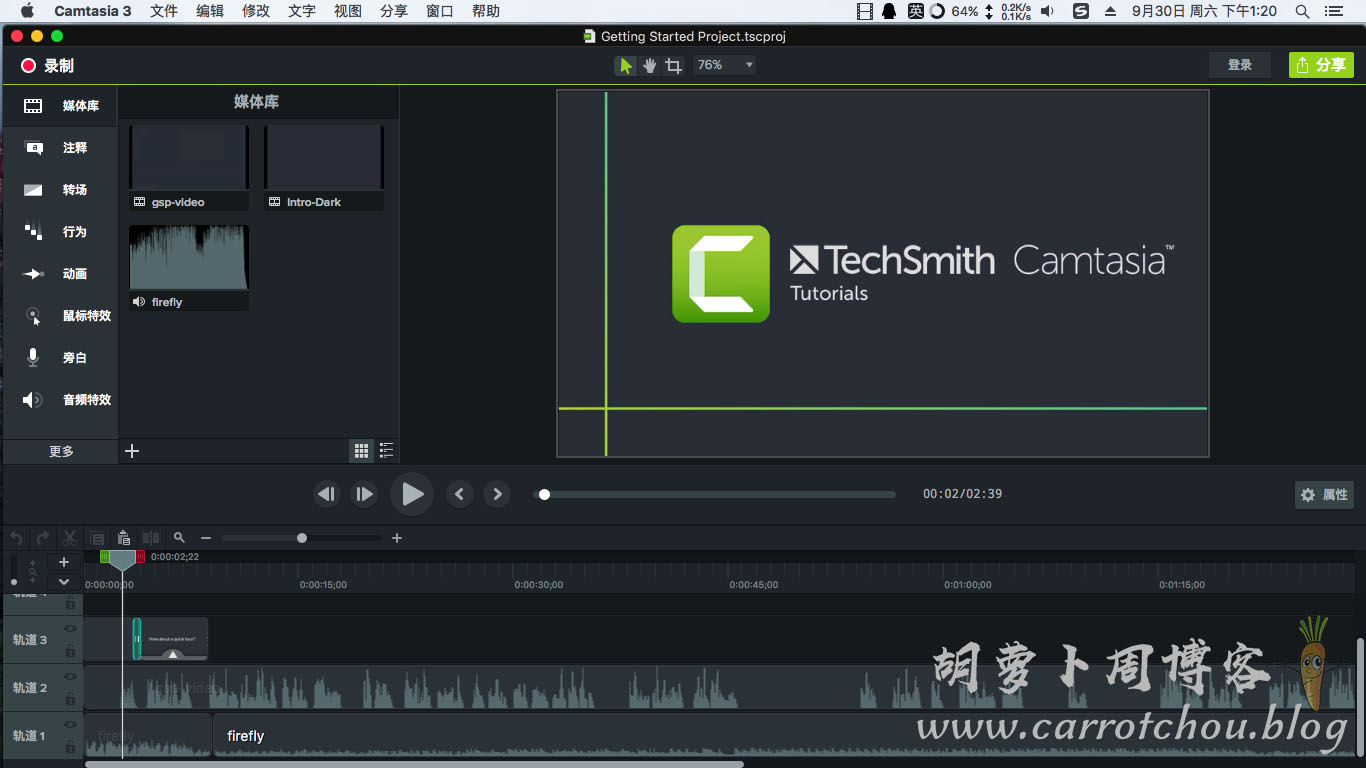Image resolution: width=1366 pixels, height=768 pixels.
Task: Expand the track options chevron below add-track
Action: (64, 582)
